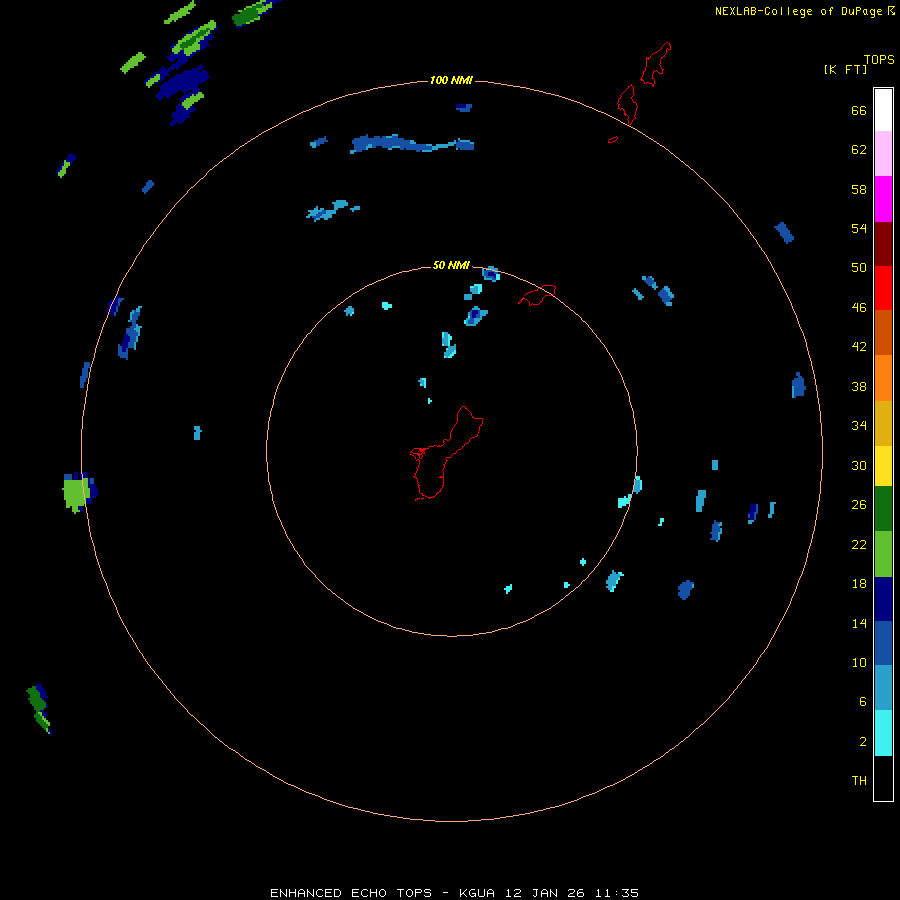
Task: Click the 30 legend value
Action: [x=859, y=465]
